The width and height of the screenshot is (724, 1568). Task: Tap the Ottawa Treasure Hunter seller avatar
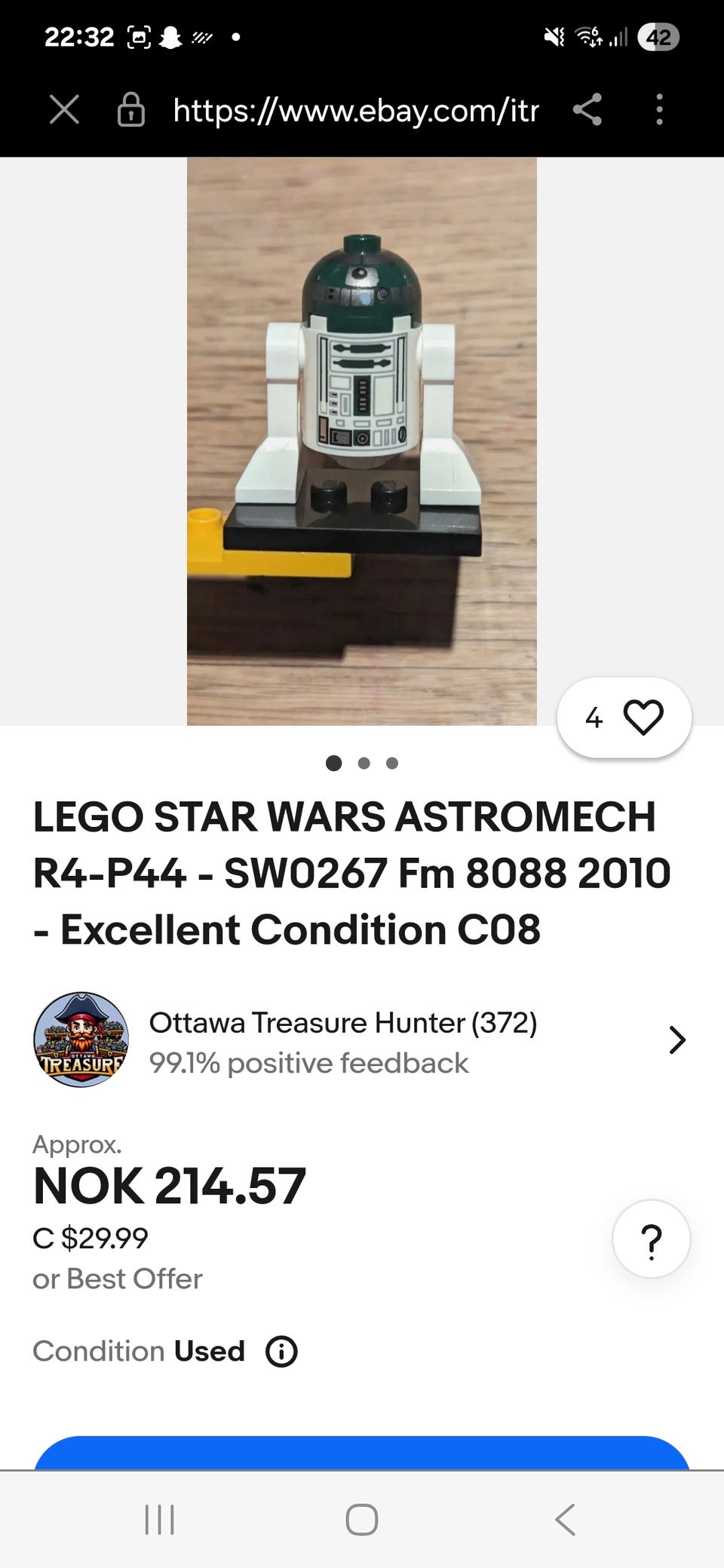pyautogui.click(x=81, y=1040)
